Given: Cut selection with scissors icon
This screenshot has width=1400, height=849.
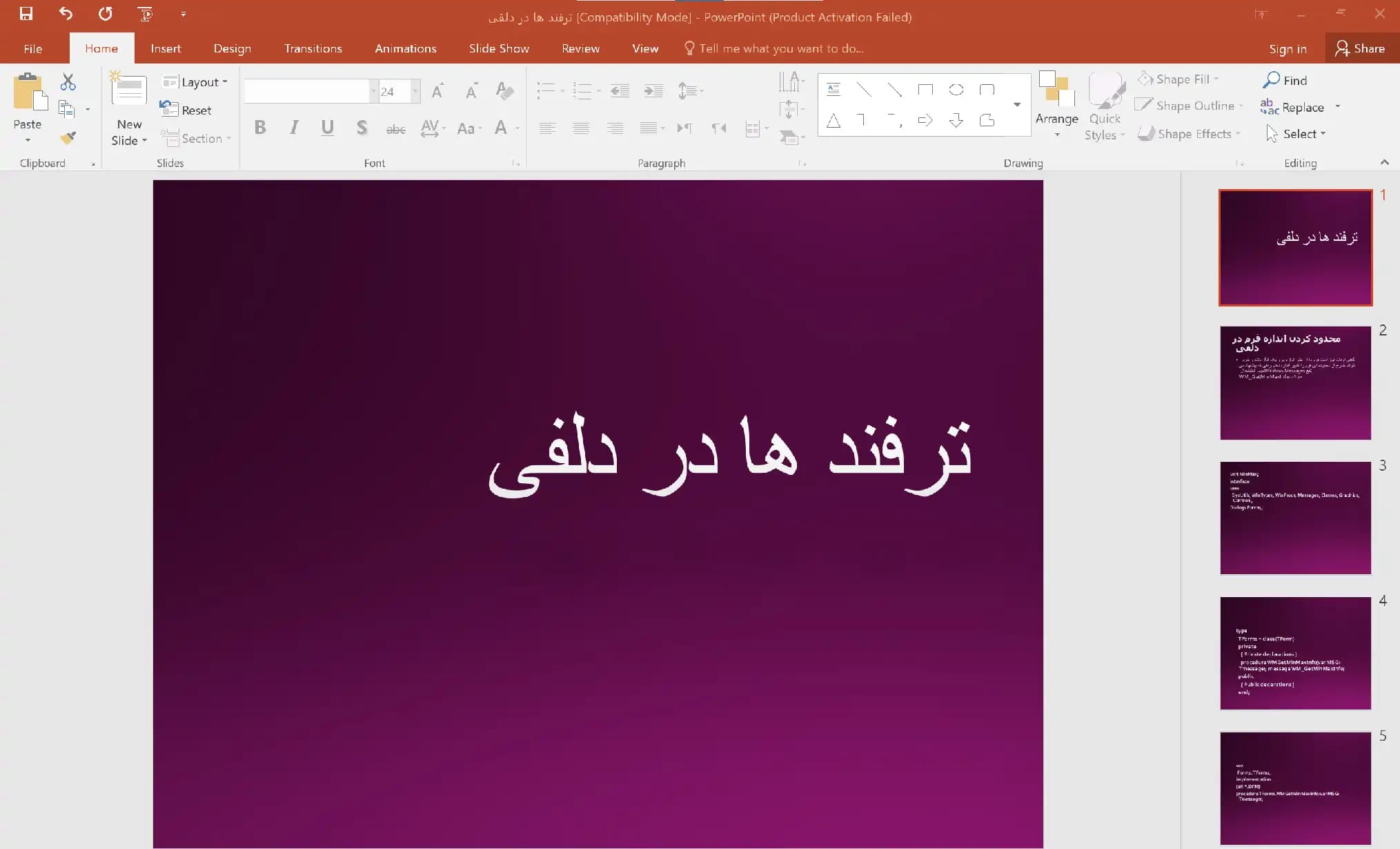Looking at the screenshot, I should click(68, 82).
